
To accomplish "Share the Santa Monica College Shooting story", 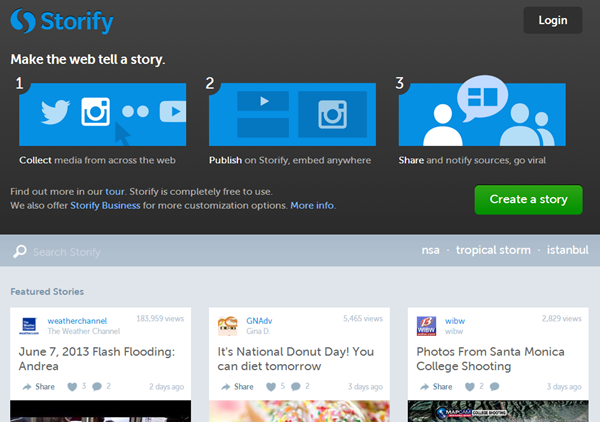I will coord(436,387).
